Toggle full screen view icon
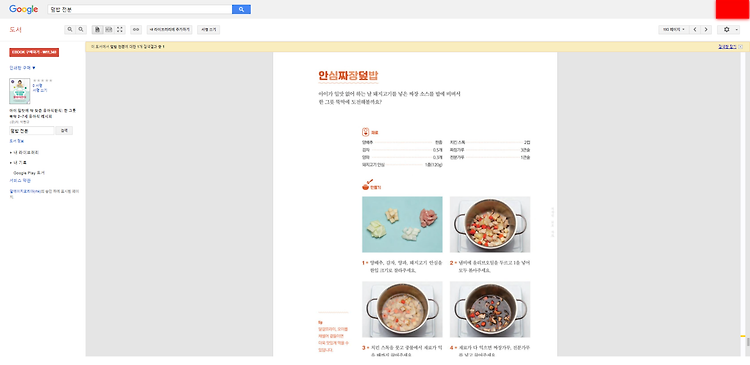 point(120,30)
